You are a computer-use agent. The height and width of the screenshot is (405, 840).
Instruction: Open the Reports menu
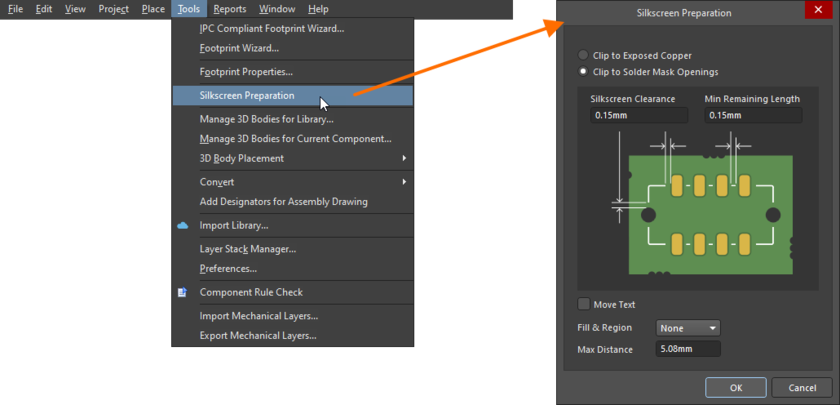229,9
